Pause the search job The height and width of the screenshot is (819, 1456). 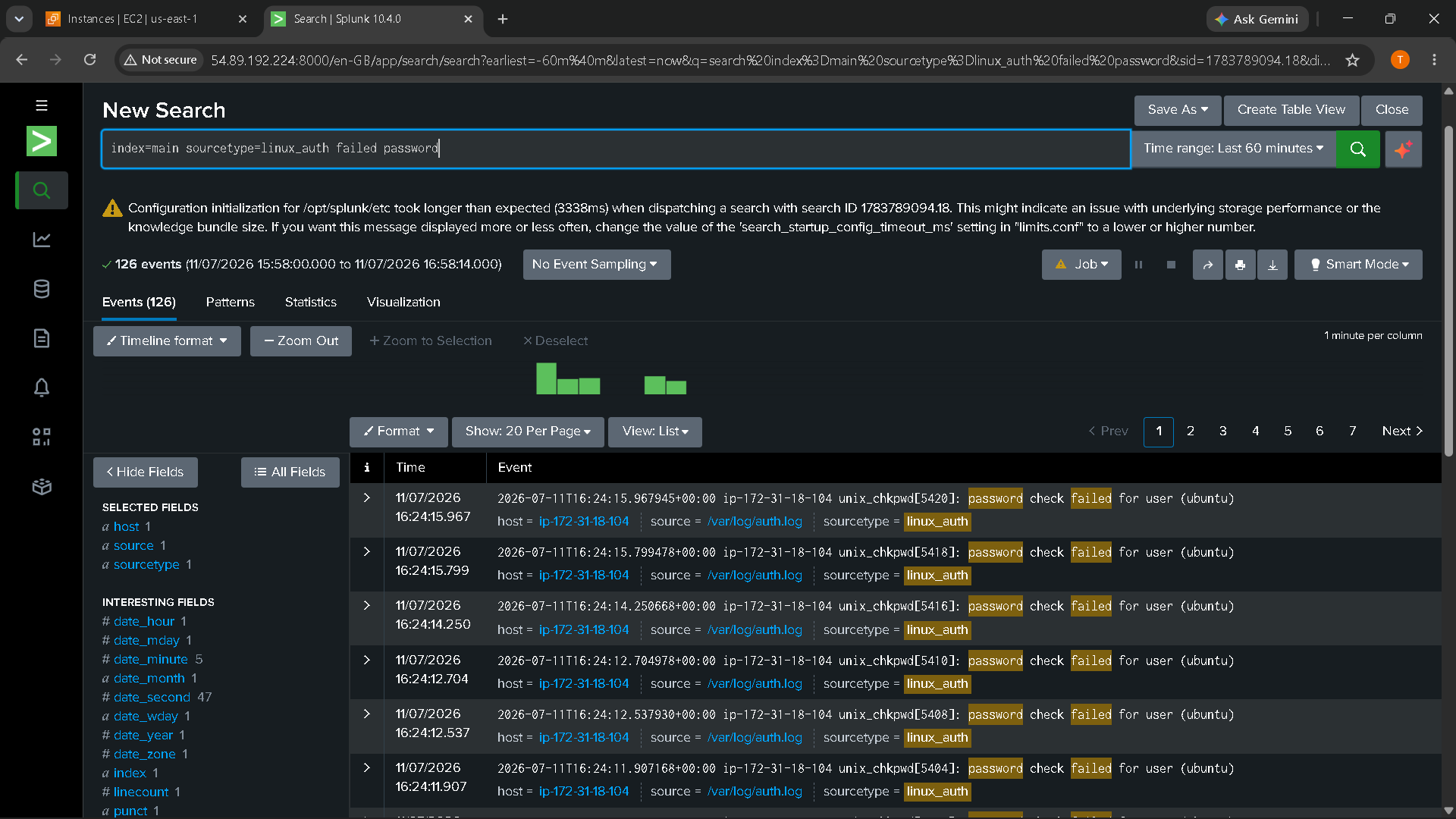point(1138,265)
